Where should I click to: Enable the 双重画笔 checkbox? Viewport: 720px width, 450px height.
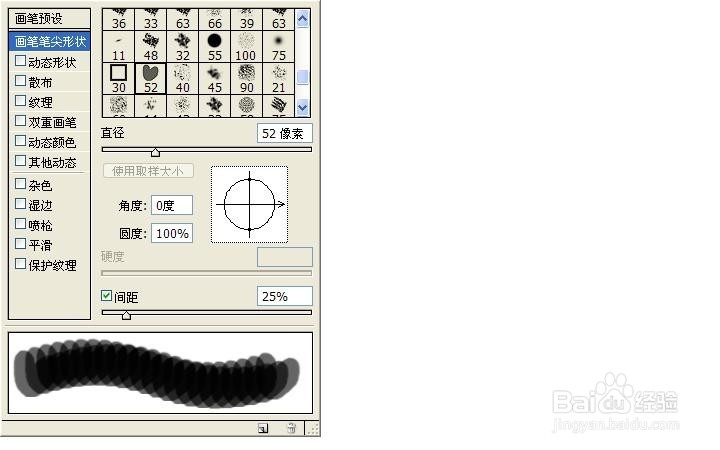point(20,121)
